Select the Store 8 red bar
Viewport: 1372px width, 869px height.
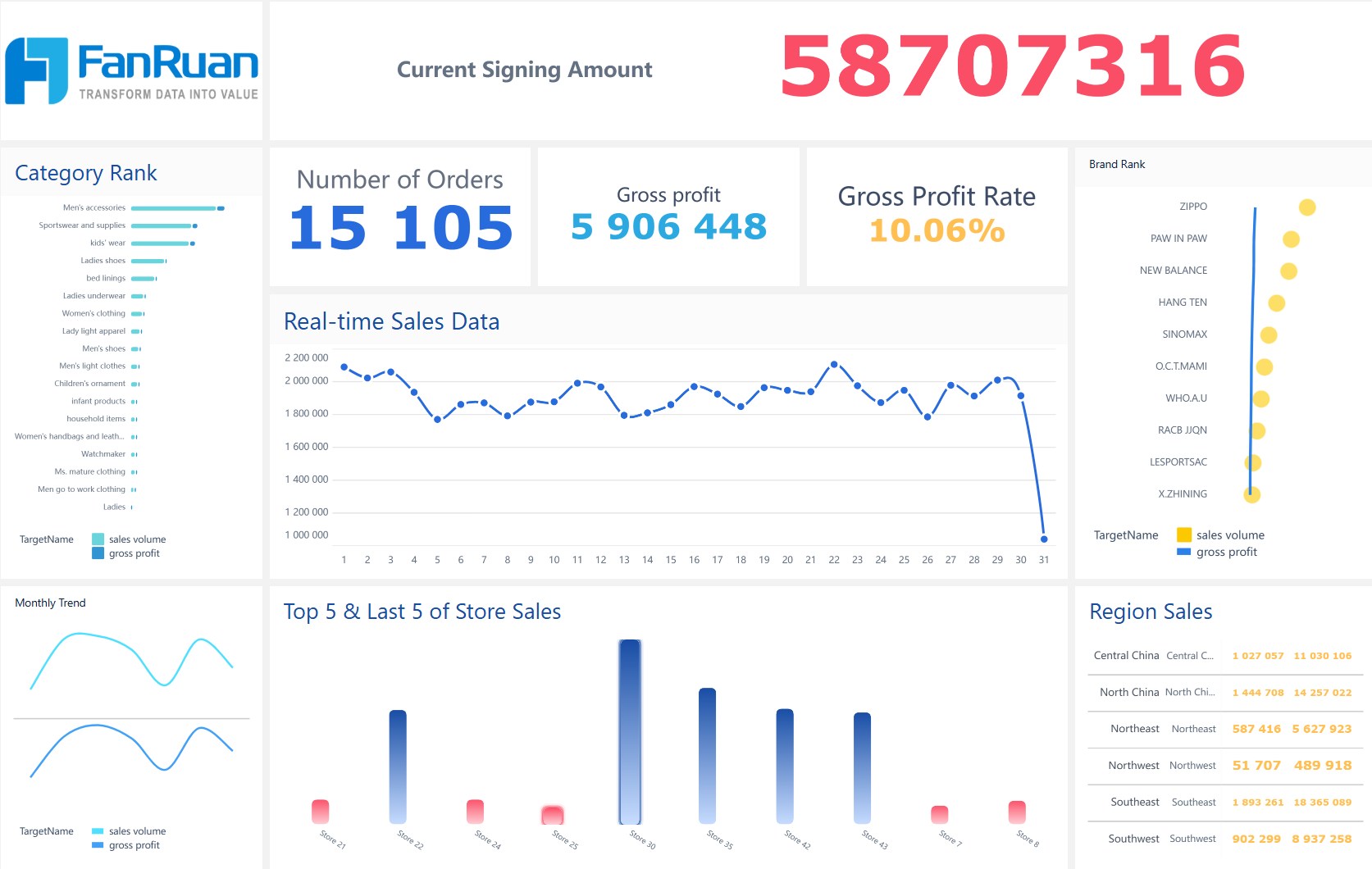click(x=1017, y=812)
